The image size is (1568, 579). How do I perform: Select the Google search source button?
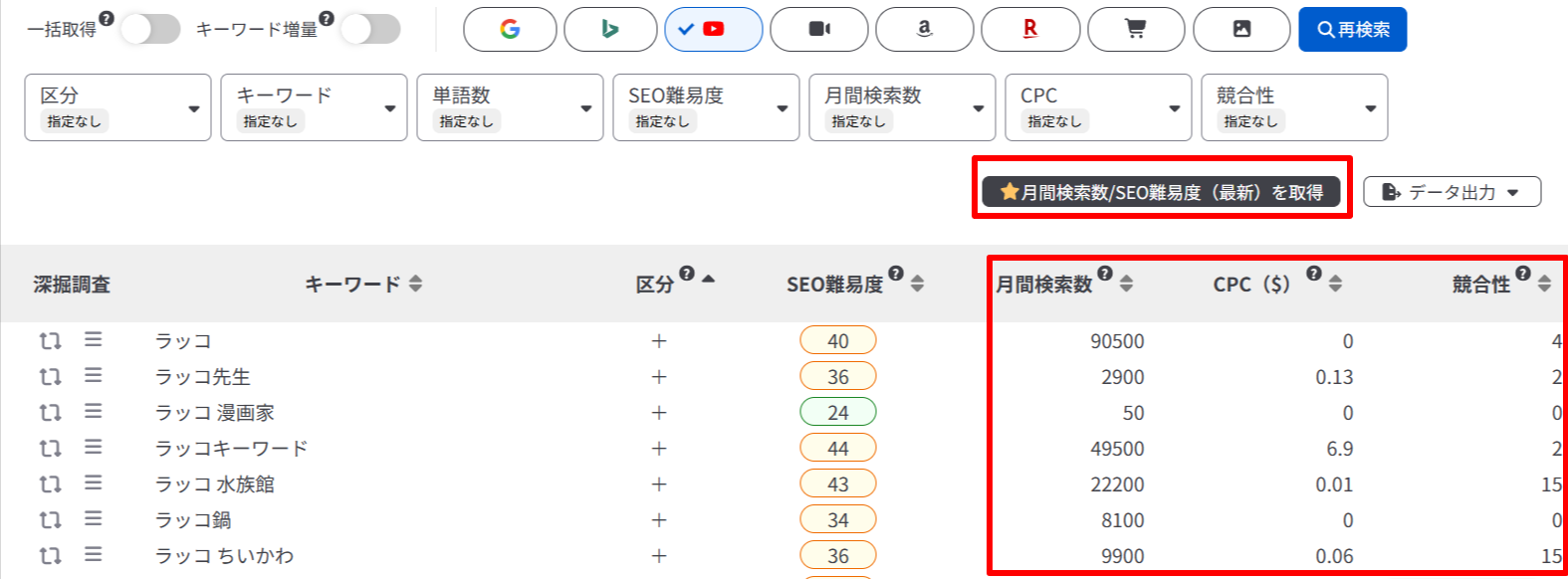pos(510,30)
